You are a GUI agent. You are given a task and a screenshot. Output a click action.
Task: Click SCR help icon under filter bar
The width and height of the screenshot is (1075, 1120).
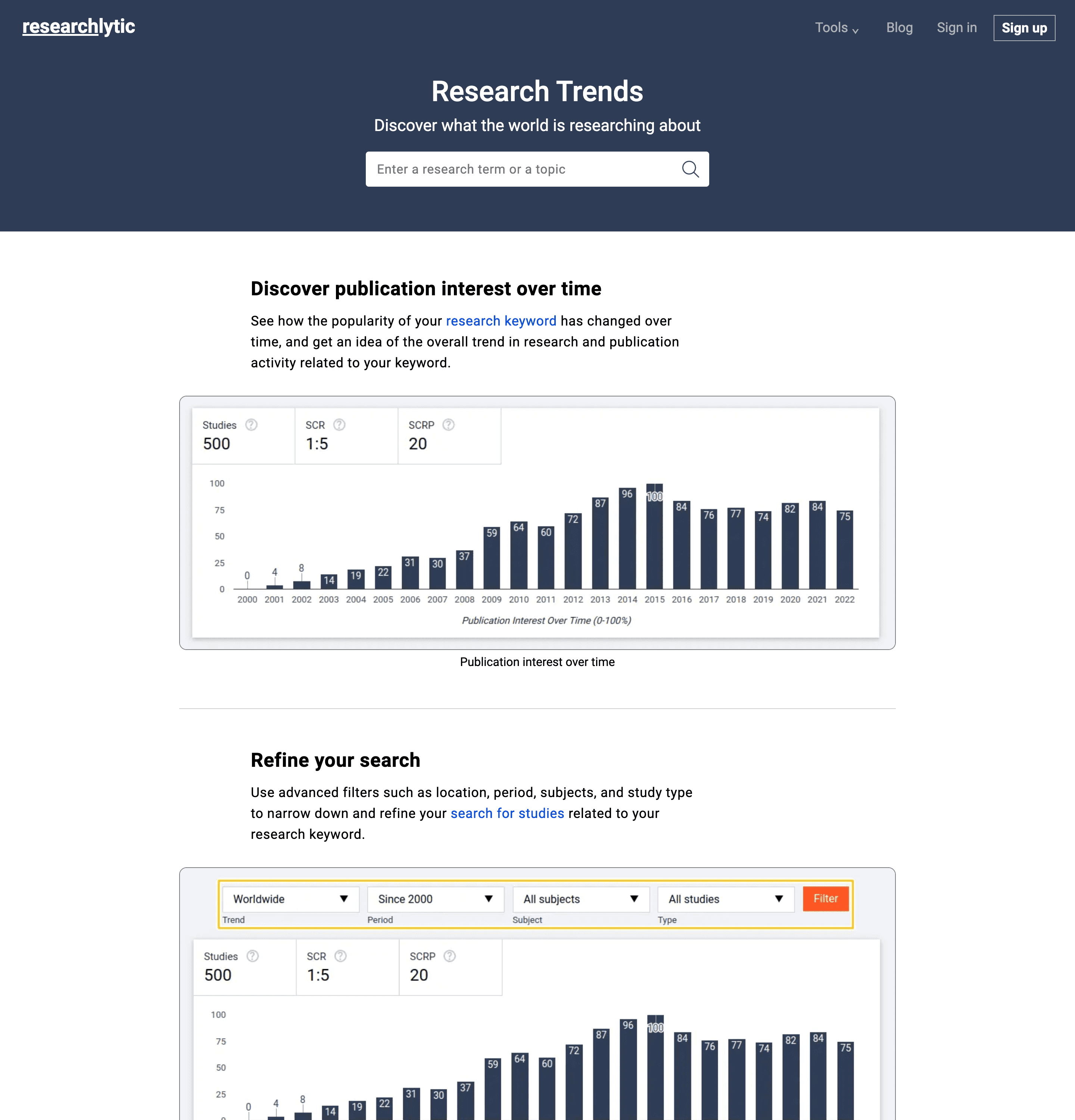click(x=340, y=956)
